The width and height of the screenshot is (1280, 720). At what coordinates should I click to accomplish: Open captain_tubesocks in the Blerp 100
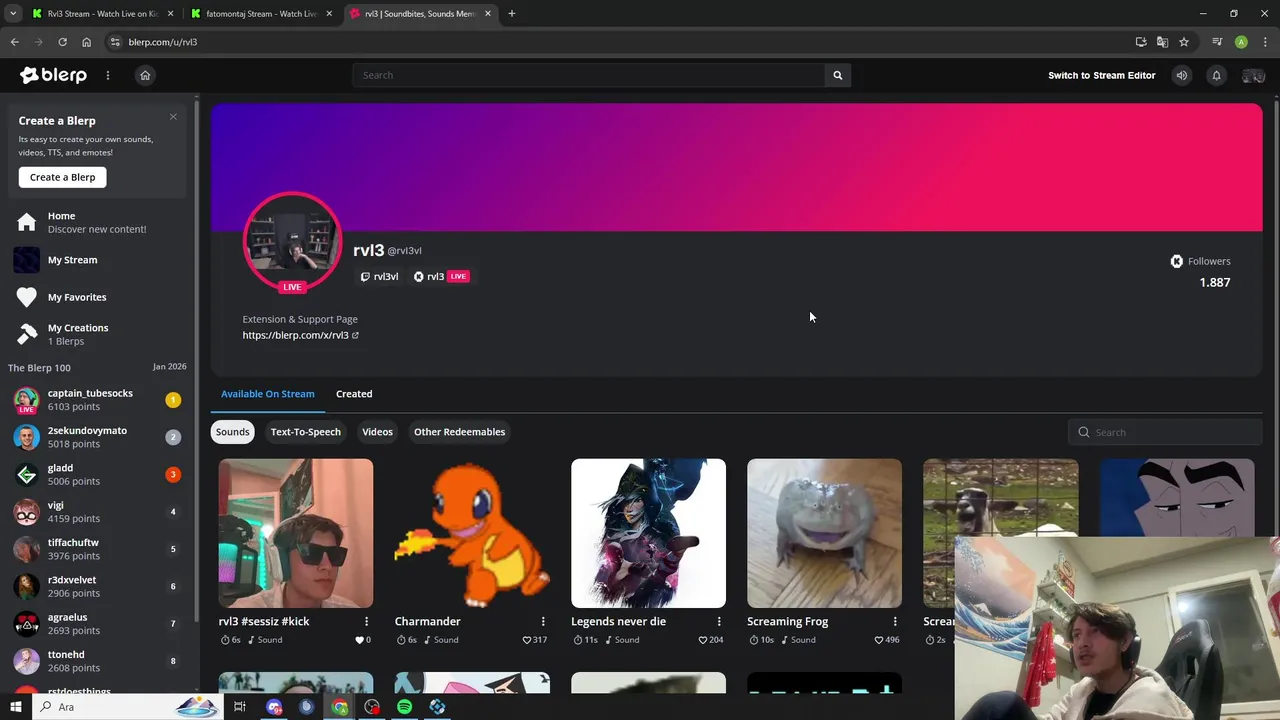tap(97, 400)
